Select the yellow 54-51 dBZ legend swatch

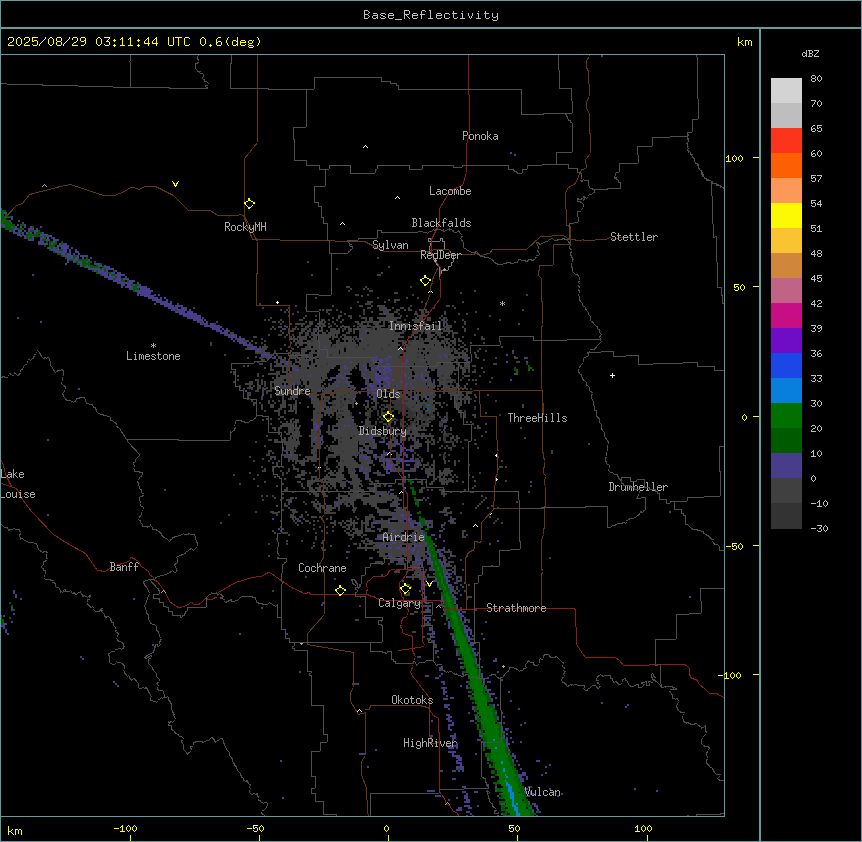point(786,215)
